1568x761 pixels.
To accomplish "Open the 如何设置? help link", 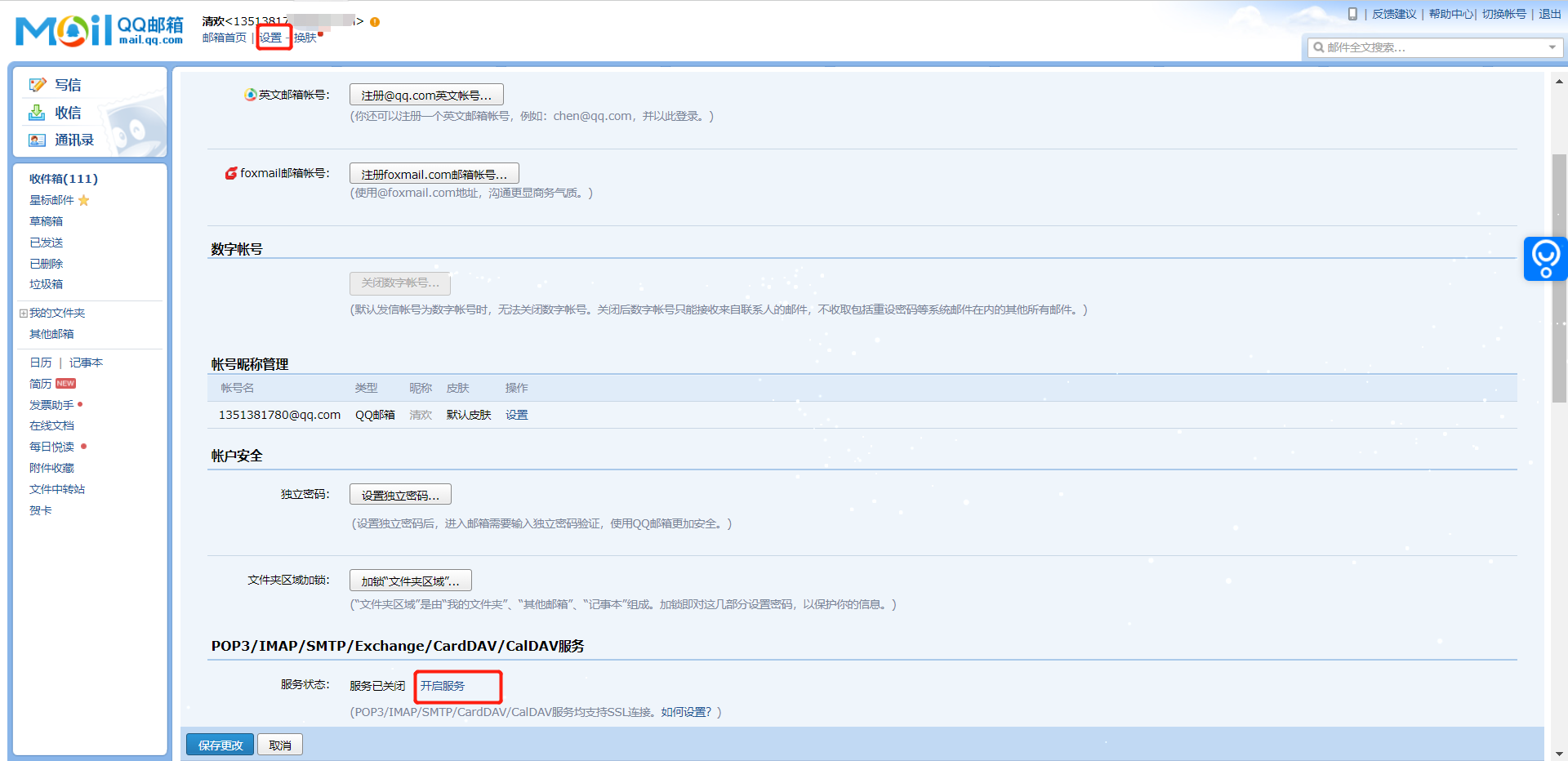I will coord(686,712).
